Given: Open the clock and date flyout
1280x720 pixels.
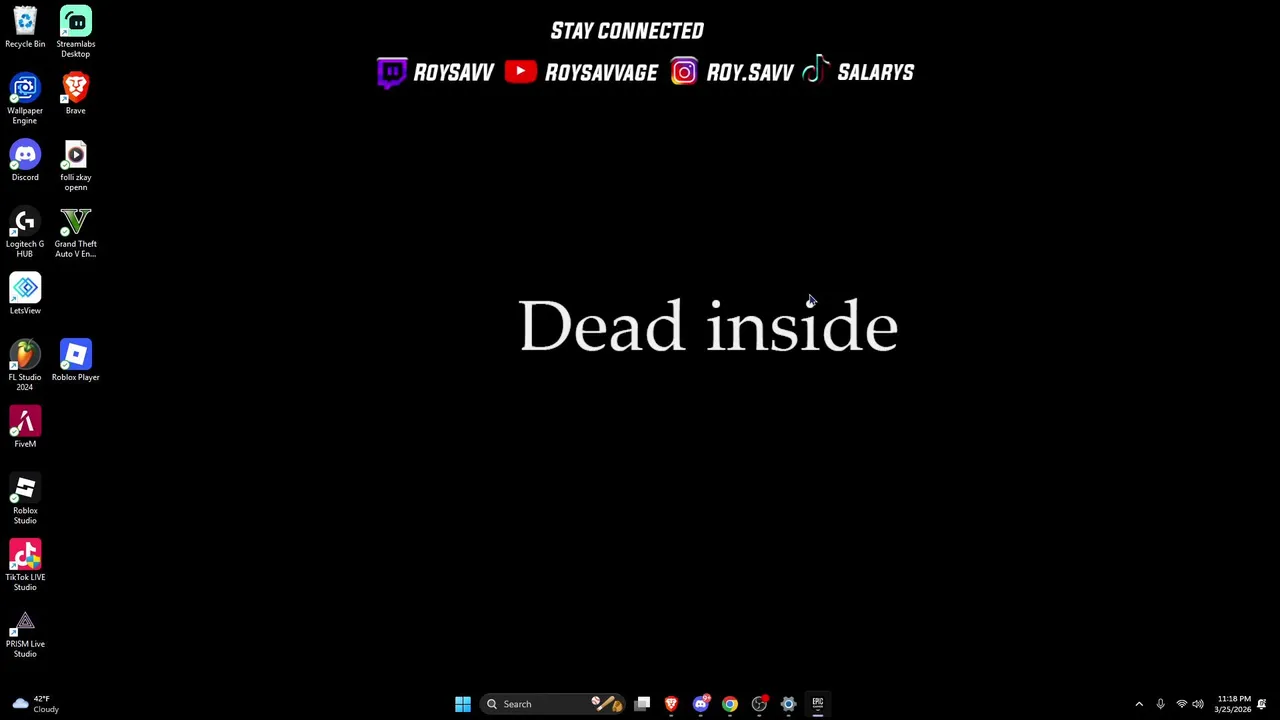Looking at the screenshot, I should [1233, 704].
